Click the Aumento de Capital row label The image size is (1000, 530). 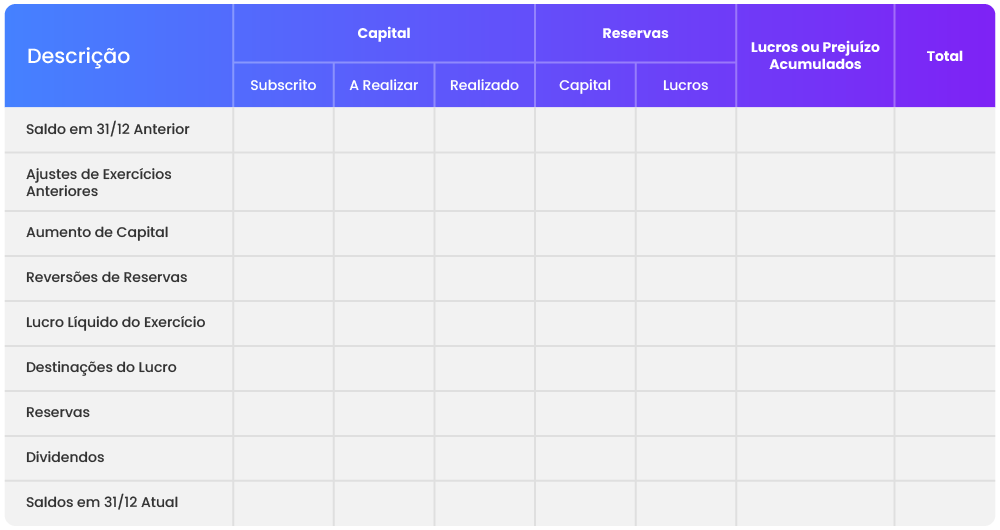pyautogui.click(x=97, y=232)
